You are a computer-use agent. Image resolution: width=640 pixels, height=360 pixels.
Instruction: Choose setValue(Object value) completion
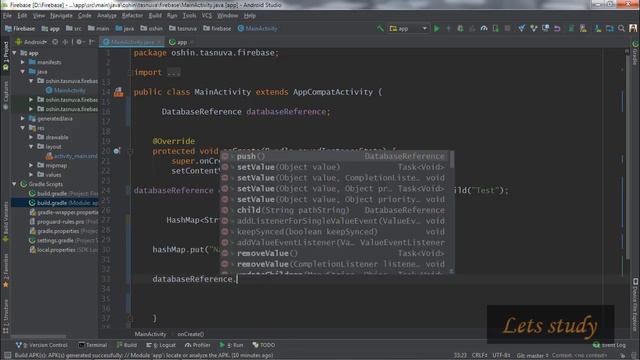[x=334, y=167]
